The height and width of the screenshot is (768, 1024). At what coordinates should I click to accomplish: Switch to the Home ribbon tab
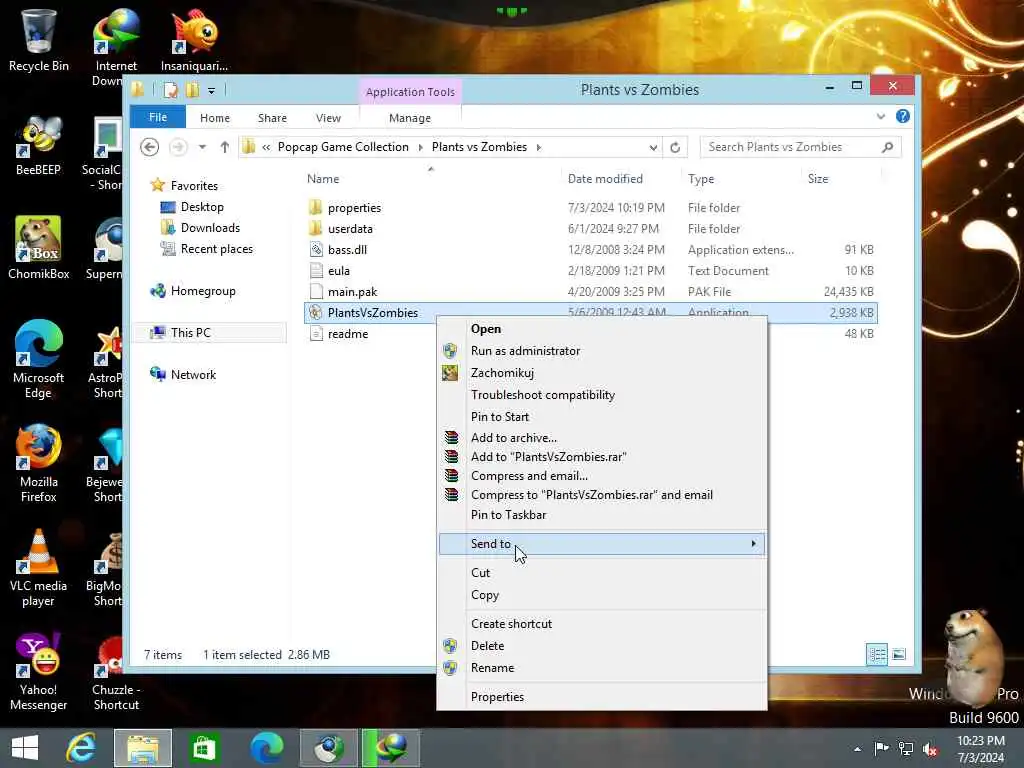click(215, 118)
